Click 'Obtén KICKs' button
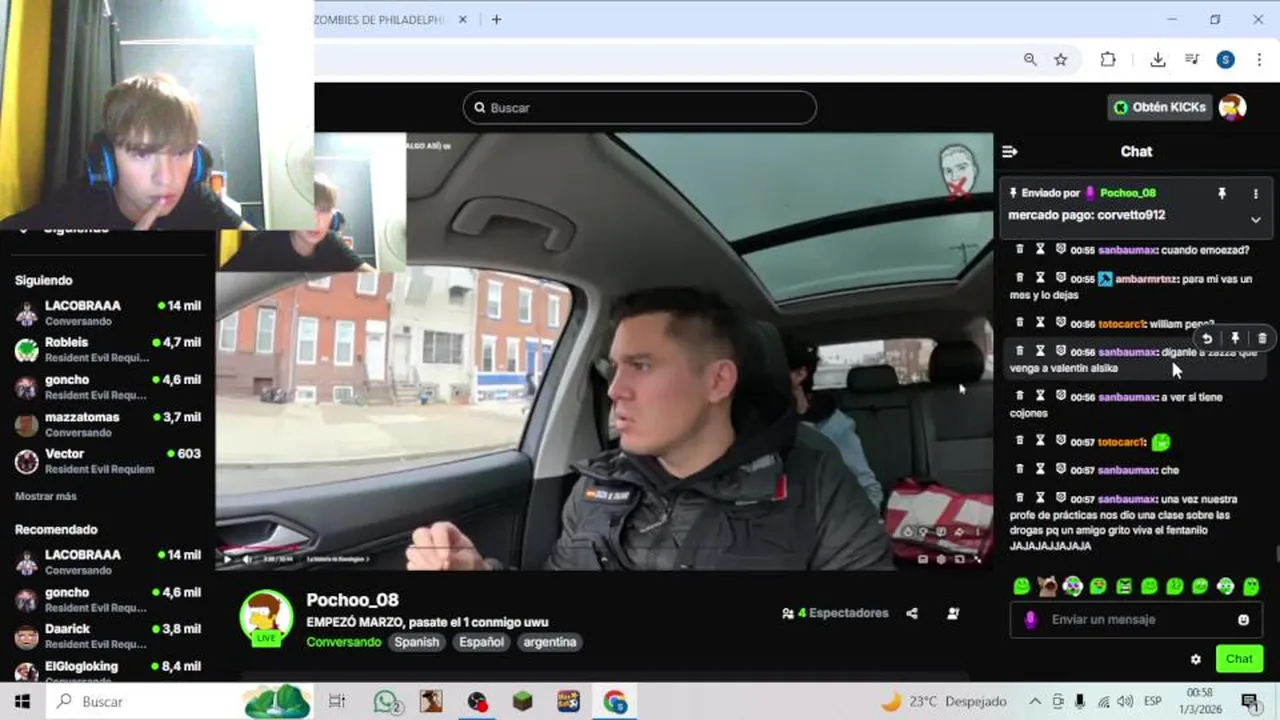The width and height of the screenshot is (1280, 720). pos(1160,107)
